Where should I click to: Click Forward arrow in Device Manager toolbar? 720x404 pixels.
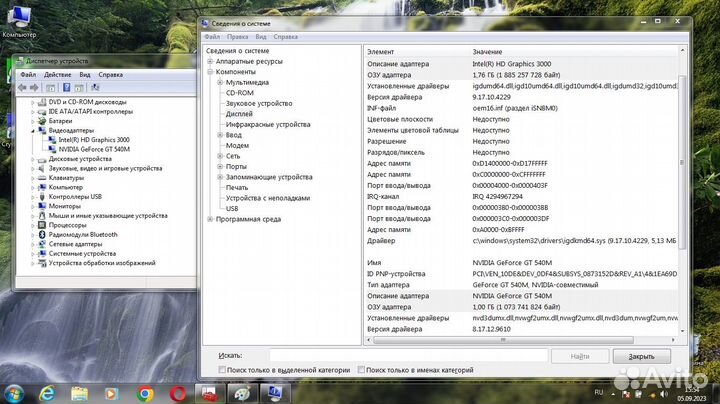(x=34, y=87)
